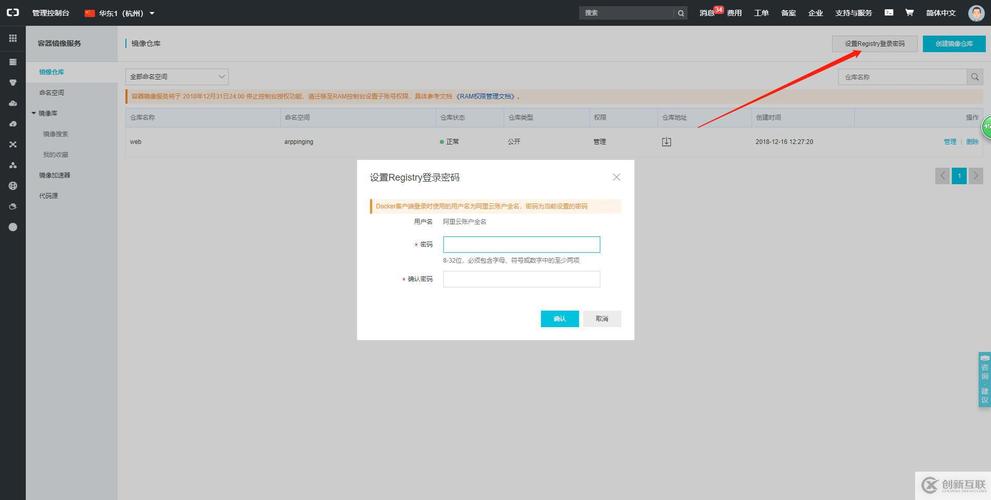Click the top search magnifier icon

point(681,13)
